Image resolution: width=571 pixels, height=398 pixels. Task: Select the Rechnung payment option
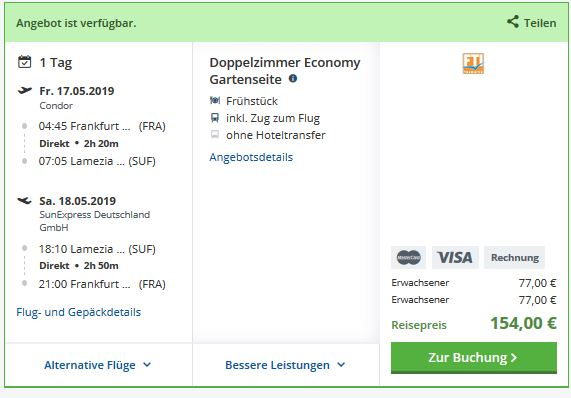coord(515,257)
